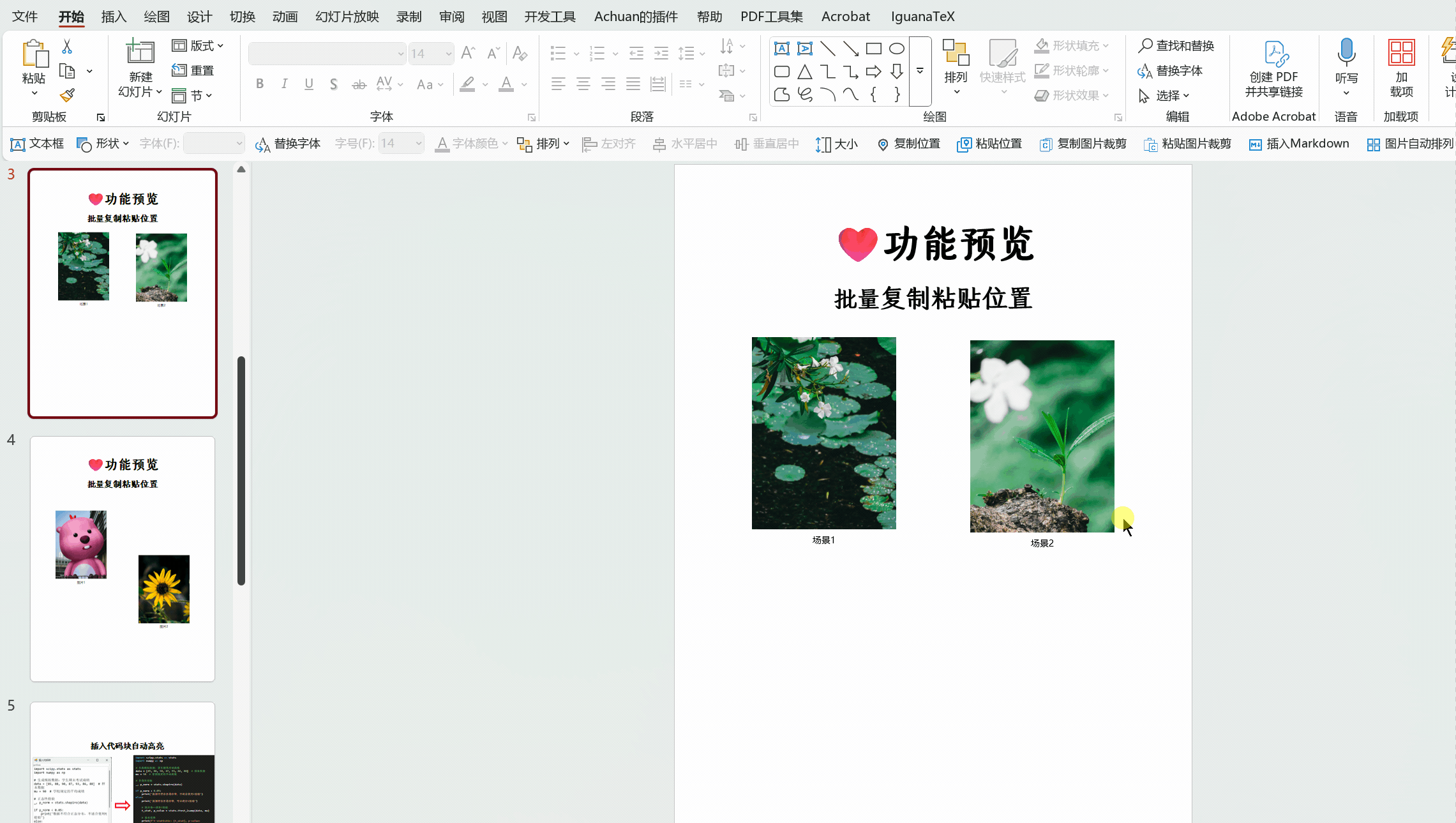Click the 替换字体 plugin icon

point(288,144)
